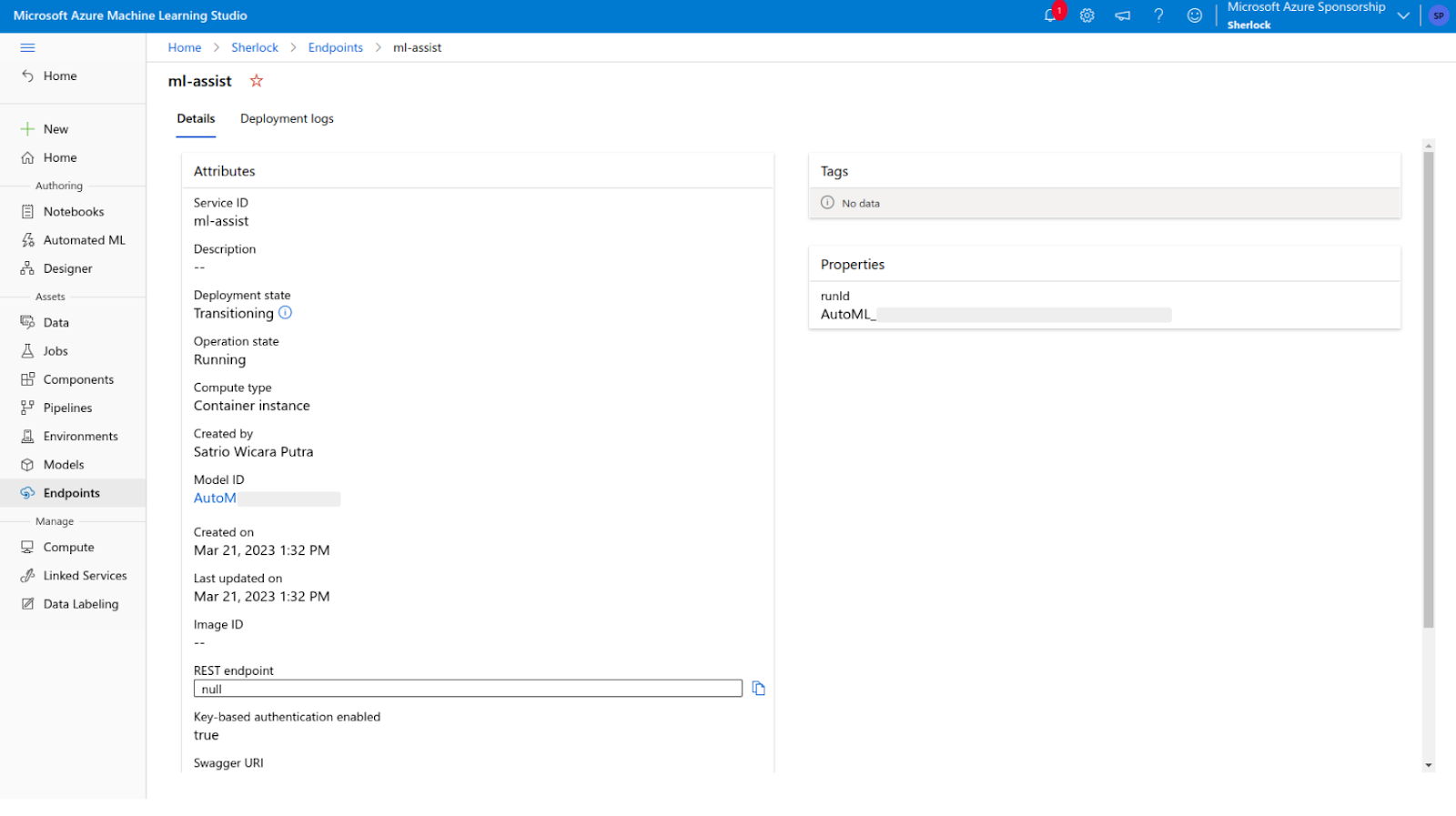
Task: Click the REST endpoint null field
Action: (468, 689)
